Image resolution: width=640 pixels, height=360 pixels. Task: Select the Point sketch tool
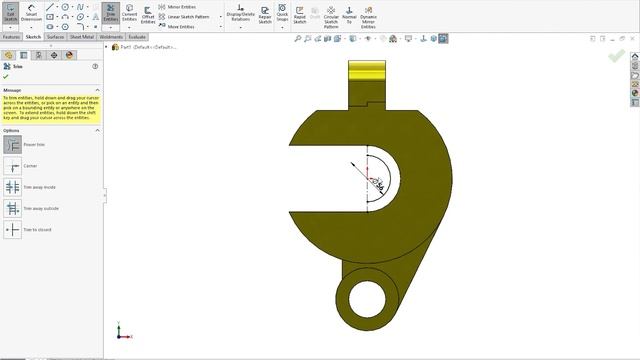click(96, 27)
